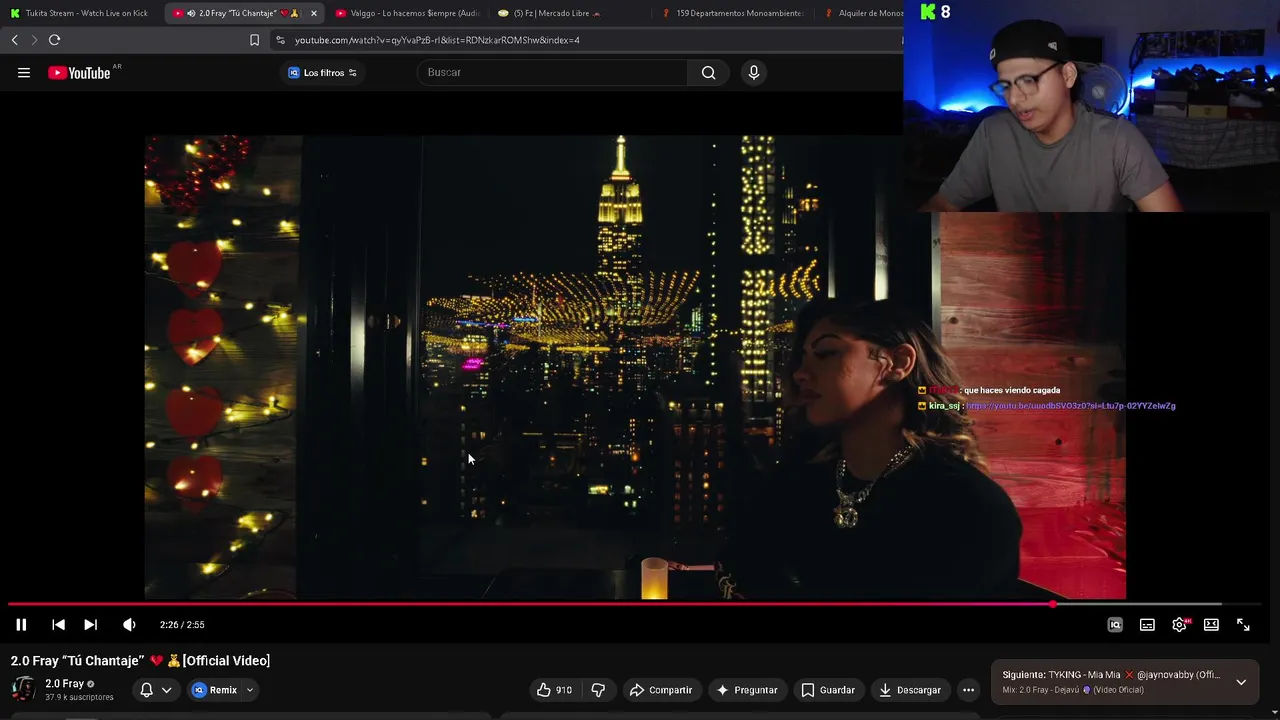
Task: Download the video with Descargar
Action: click(x=910, y=690)
